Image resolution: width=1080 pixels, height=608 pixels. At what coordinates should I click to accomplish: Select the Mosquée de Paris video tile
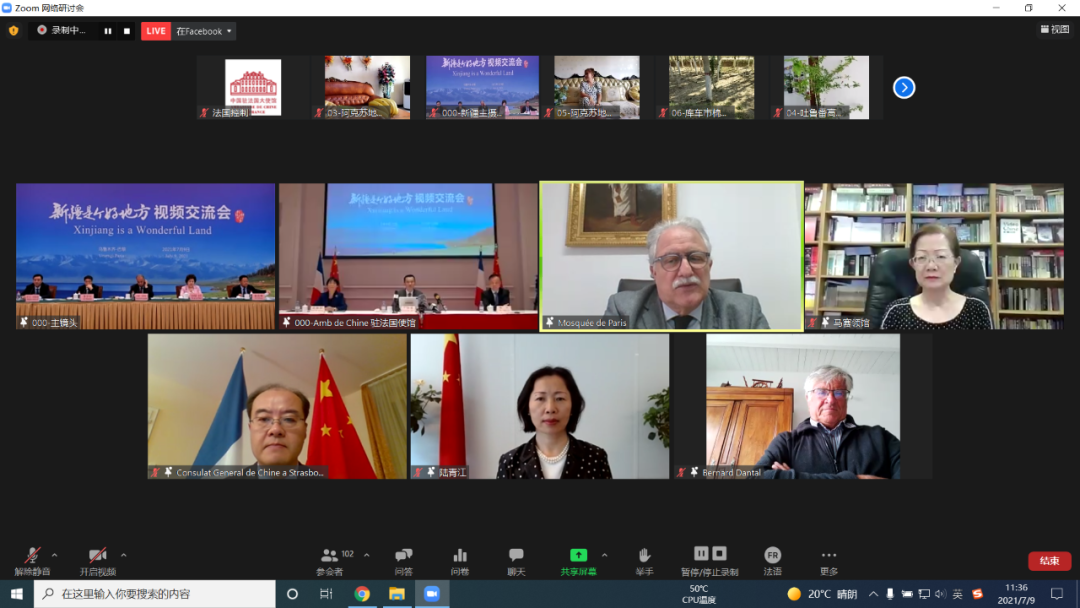tap(671, 256)
